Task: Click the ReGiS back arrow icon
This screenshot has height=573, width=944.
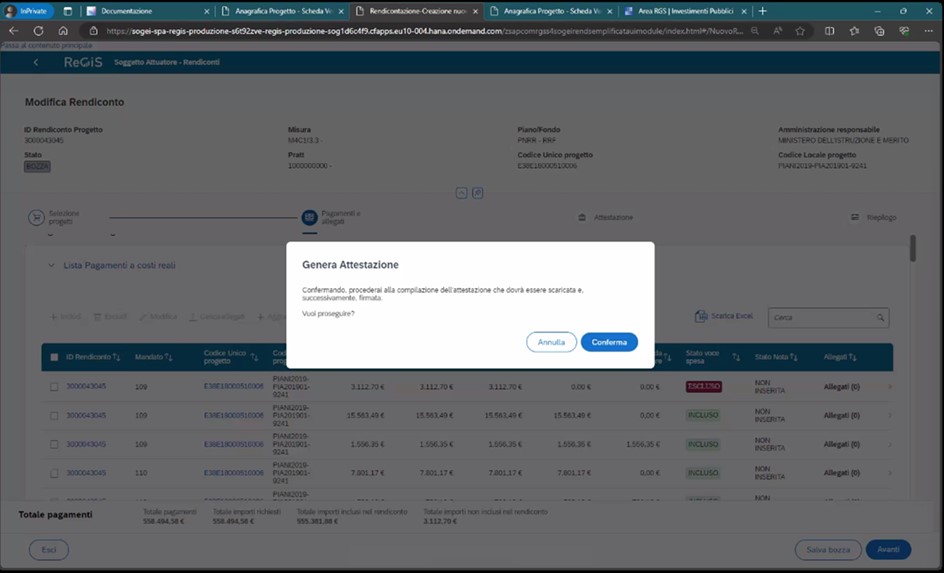Action: point(37,62)
